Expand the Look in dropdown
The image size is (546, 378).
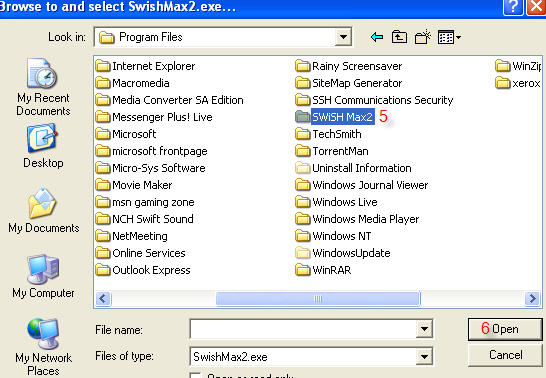click(343, 37)
